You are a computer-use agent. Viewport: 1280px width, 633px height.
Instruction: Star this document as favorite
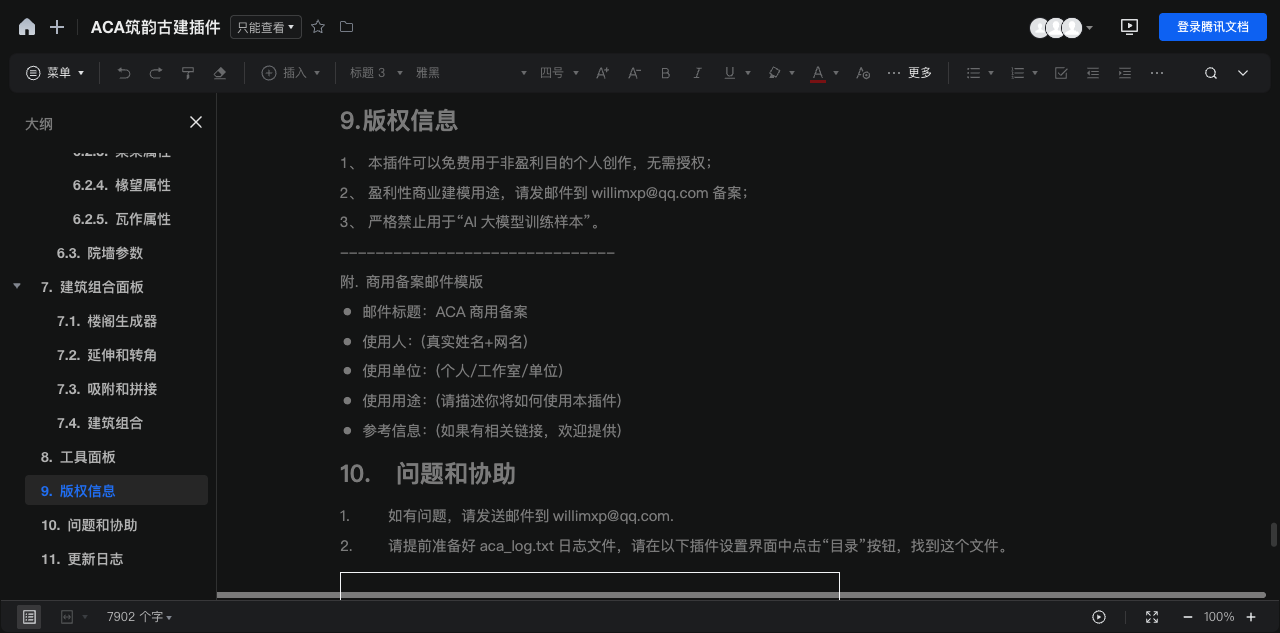(318, 27)
